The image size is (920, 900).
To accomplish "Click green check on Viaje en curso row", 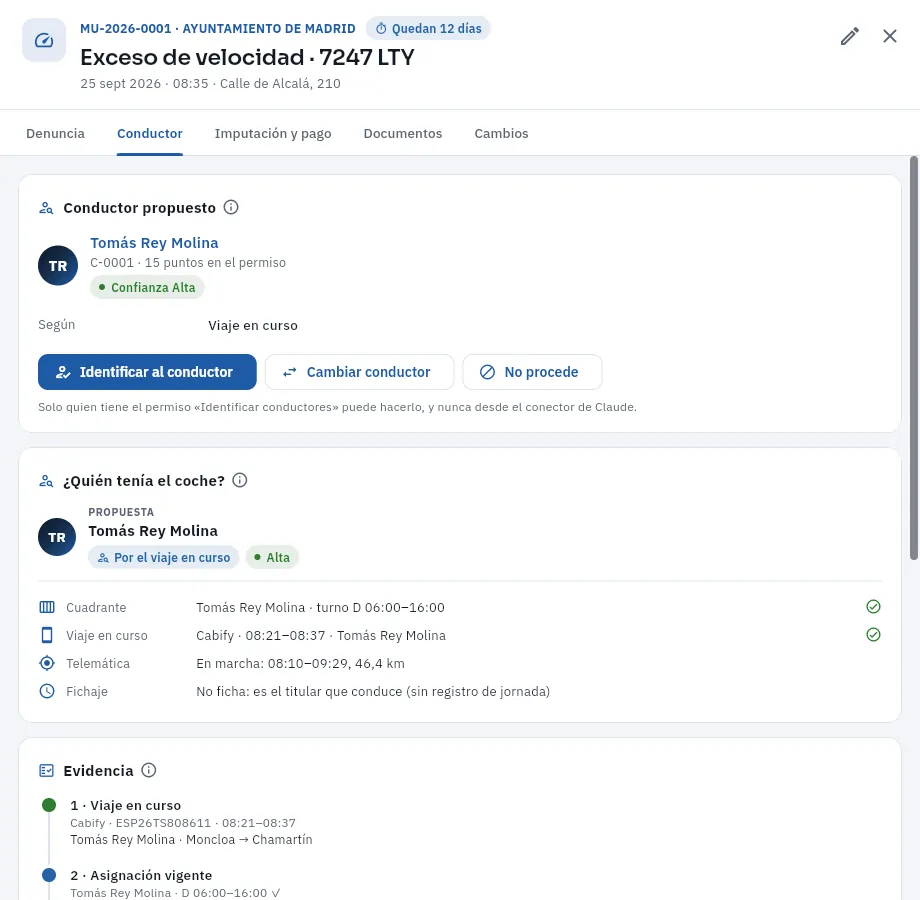I will point(873,635).
